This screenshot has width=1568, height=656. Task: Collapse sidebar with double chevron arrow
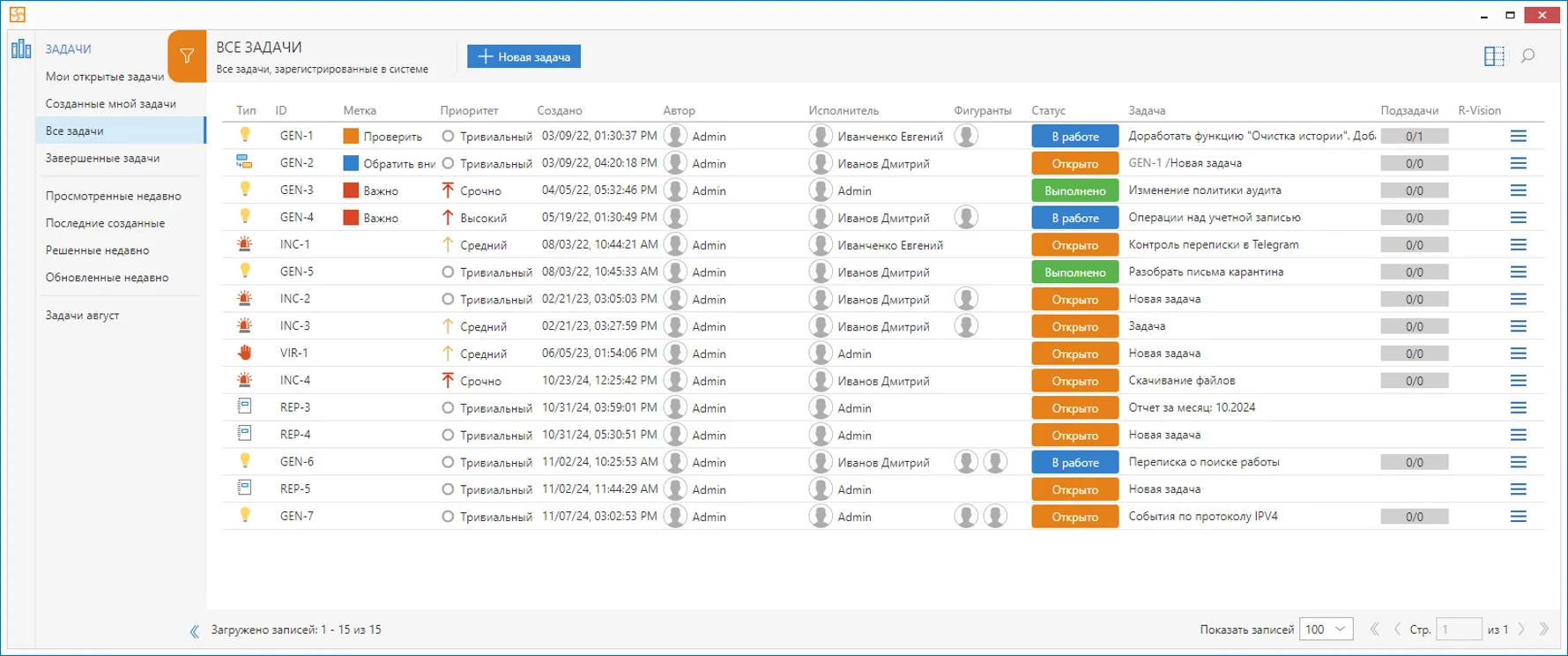tap(194, 631)
